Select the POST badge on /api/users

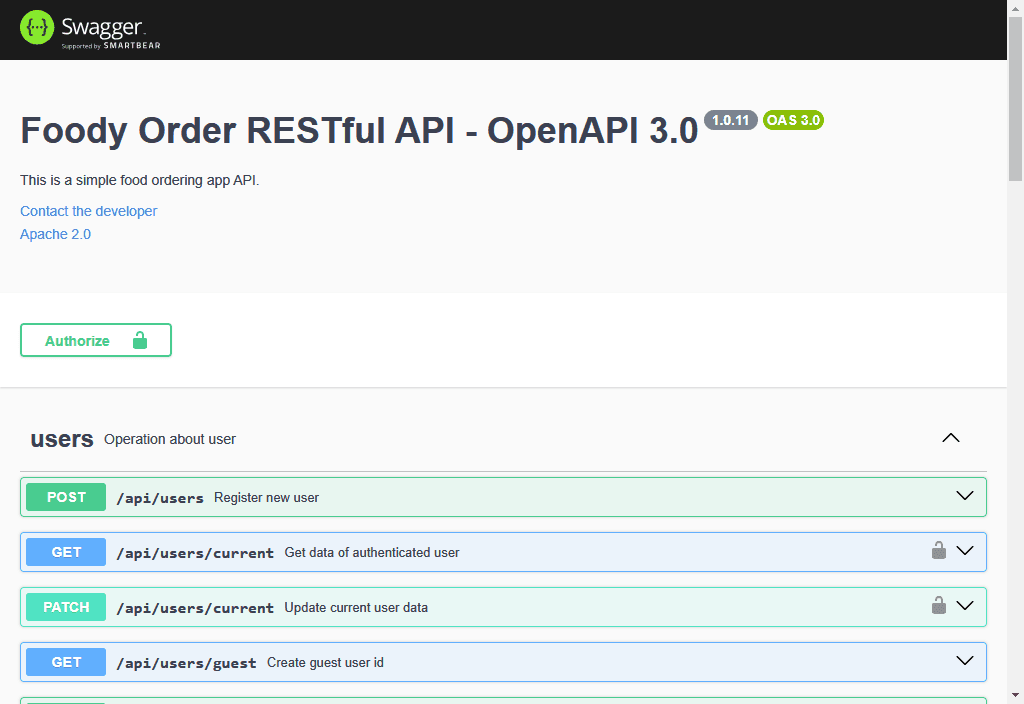(65, 496)
